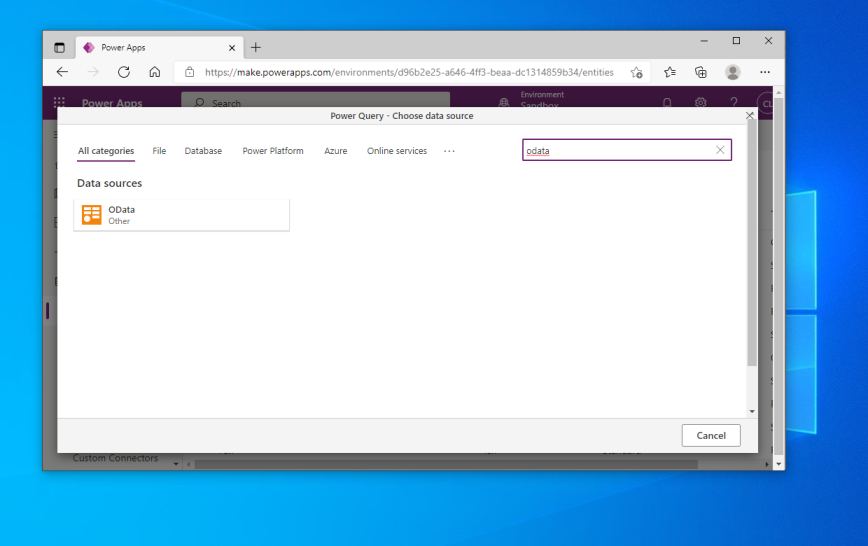Add this page to favorites

pyautogui.click(x=637, y=73)
